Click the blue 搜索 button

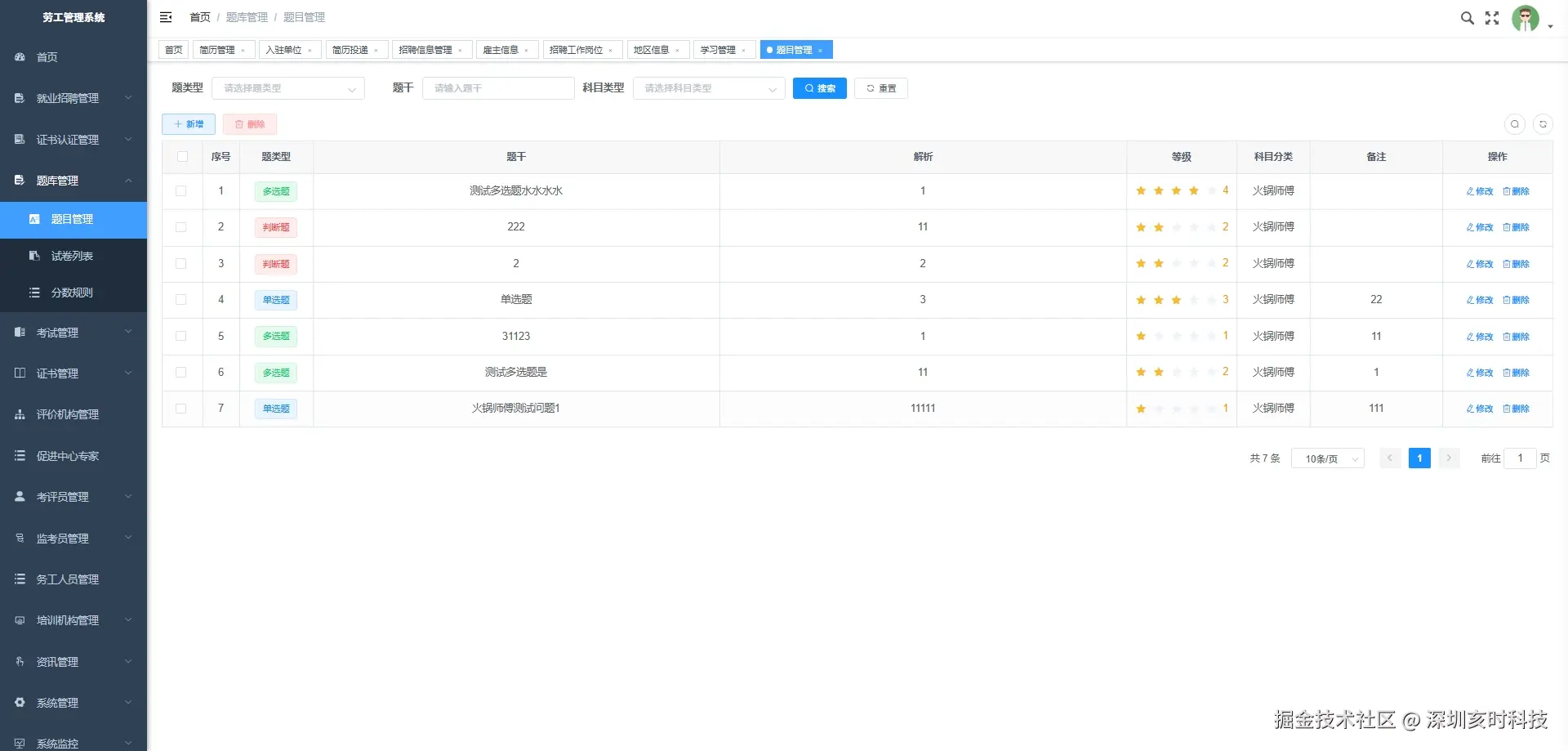pyautogui.click(x=820, y=88)
